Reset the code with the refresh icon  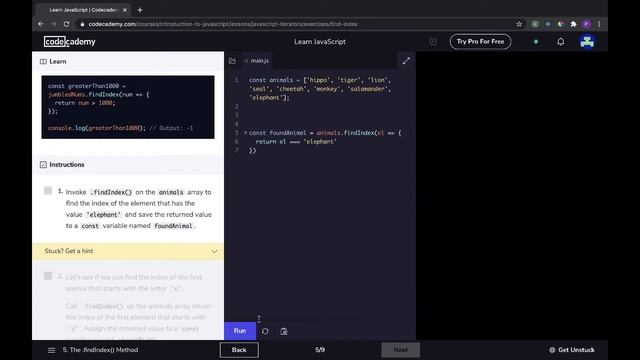point(265,331)
